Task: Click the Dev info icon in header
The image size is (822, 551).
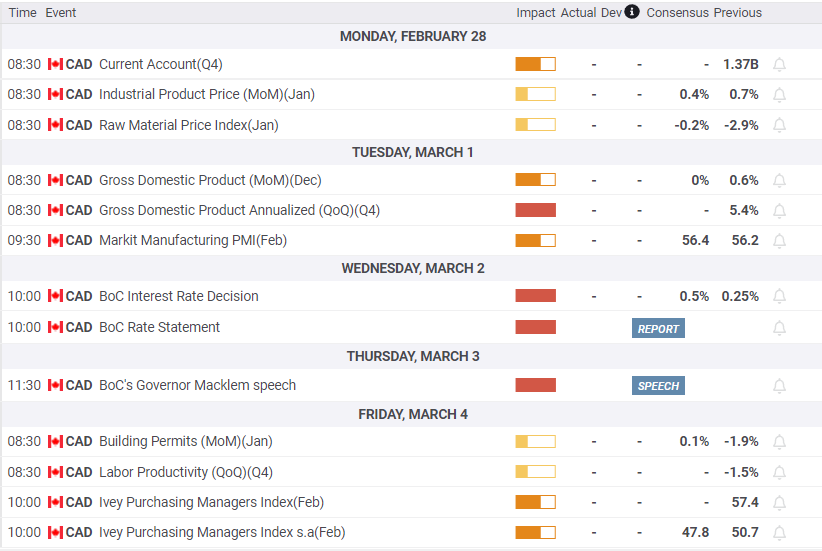Action: click(632, 12)
